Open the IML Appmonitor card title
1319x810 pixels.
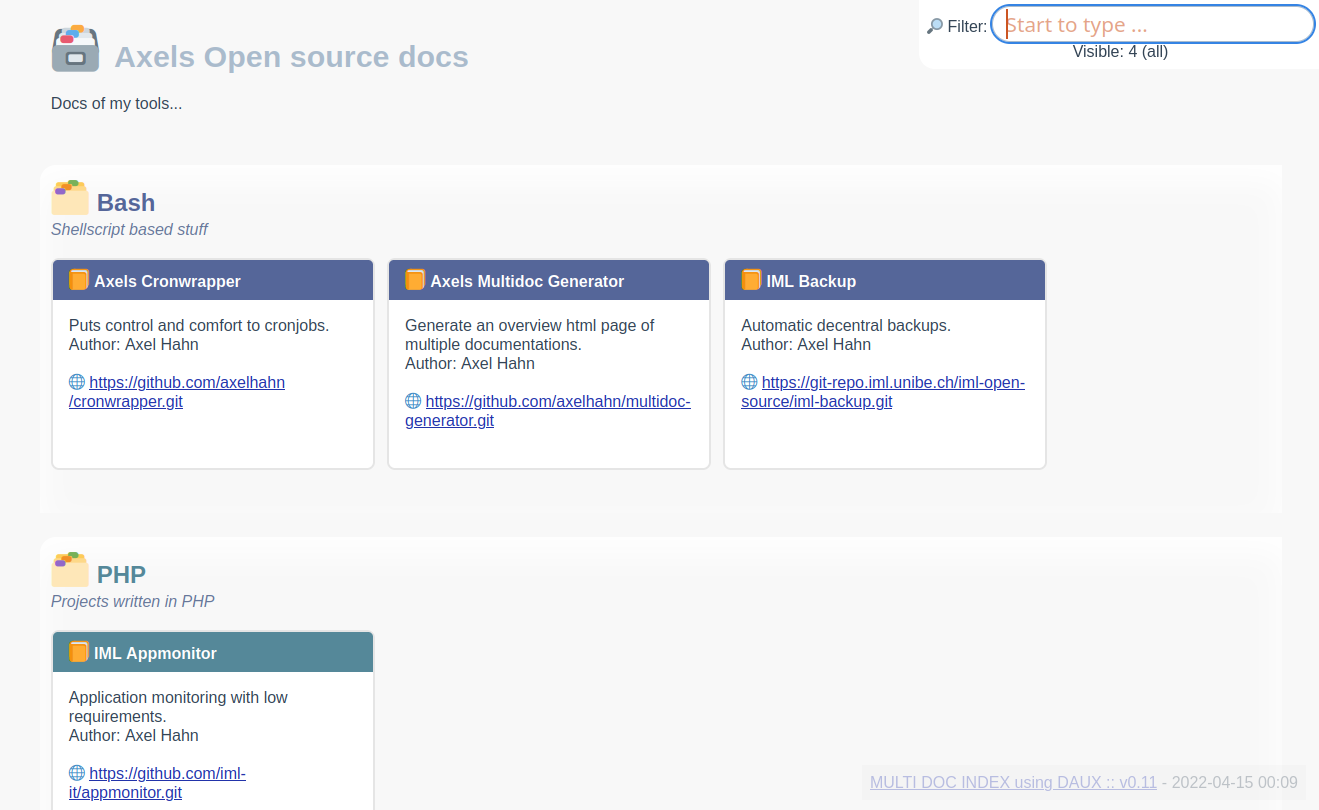(x=155, y=653)
